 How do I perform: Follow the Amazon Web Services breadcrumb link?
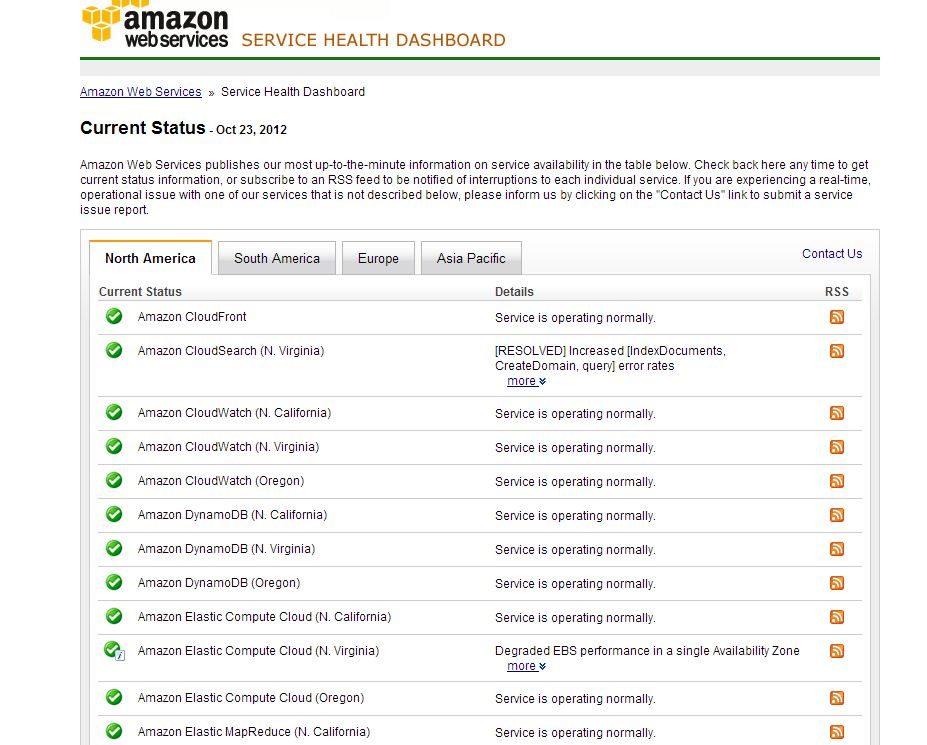click(140, 92)
